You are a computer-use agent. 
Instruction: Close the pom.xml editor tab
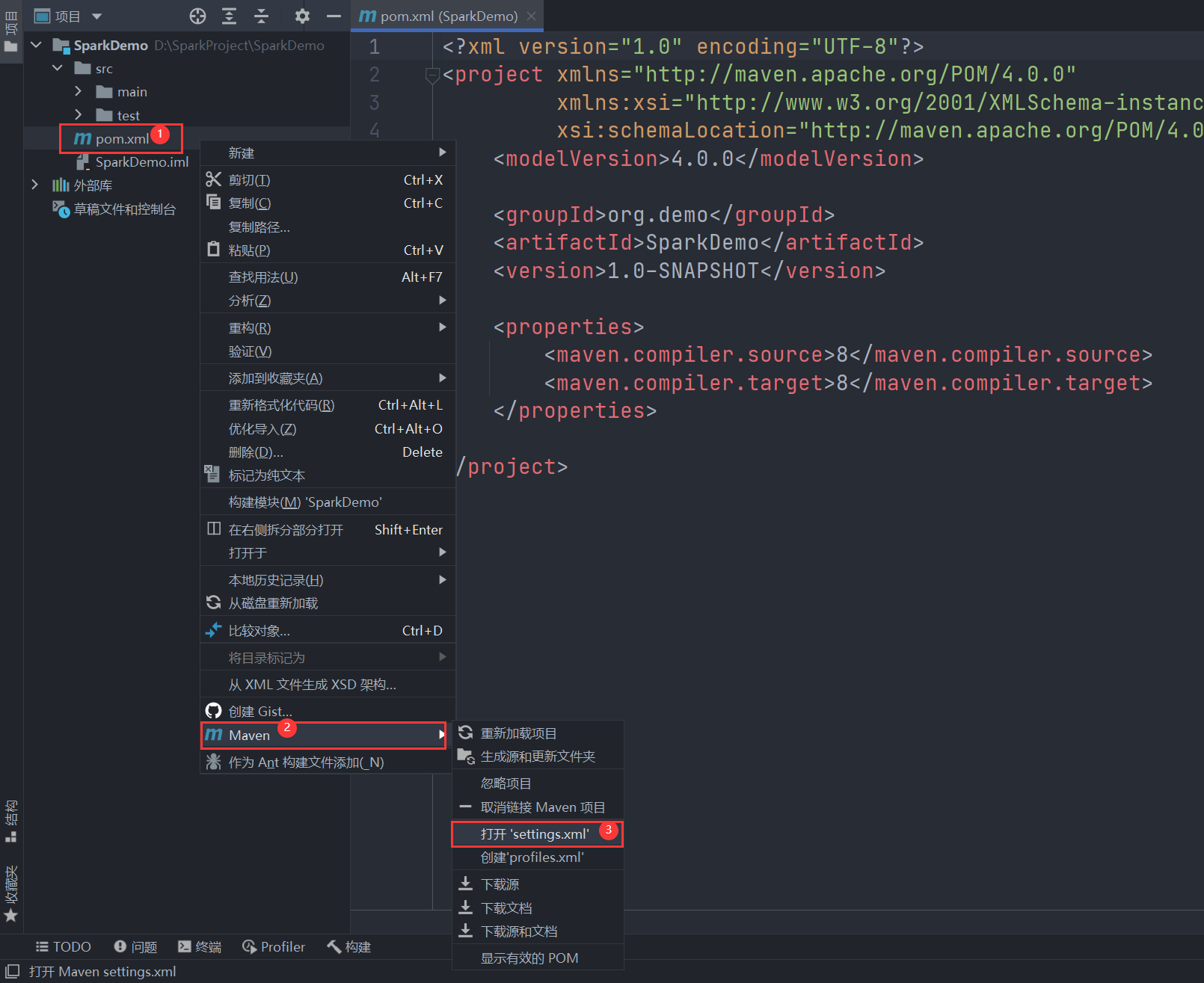pos(531,16)
